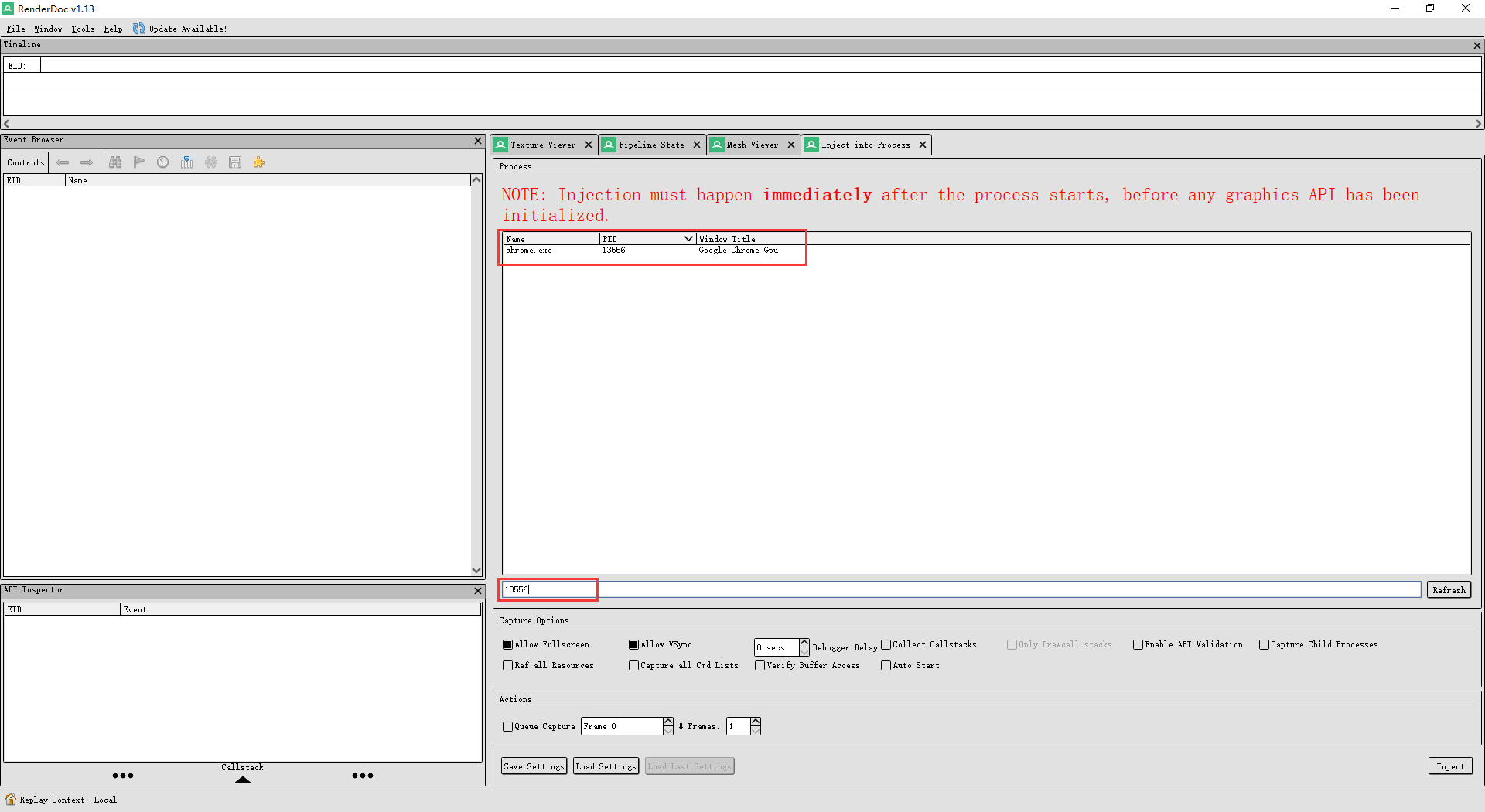Expand the Callstack panel with up arrow

pyautogui.click(x=243, y=780)
